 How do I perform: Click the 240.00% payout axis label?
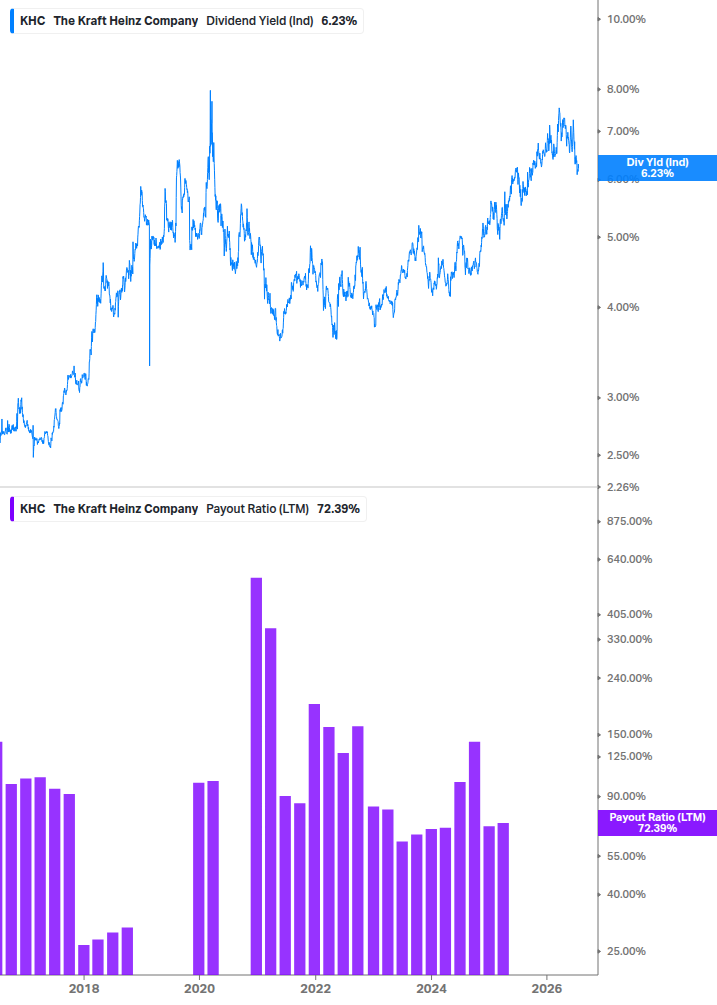pyautogui.click(x=629, y=678)
